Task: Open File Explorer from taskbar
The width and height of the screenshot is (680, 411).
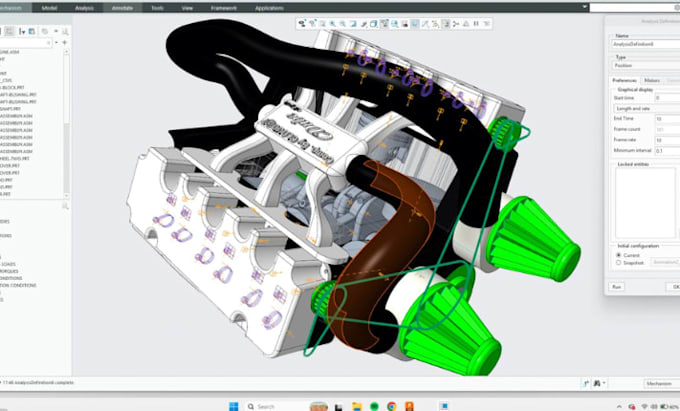Action: point(357,406)
